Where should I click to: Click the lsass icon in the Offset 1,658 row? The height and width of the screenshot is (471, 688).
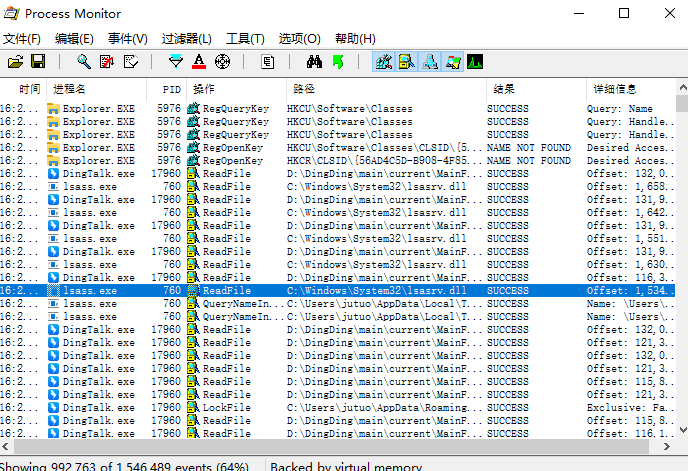(x=53, y=187)
